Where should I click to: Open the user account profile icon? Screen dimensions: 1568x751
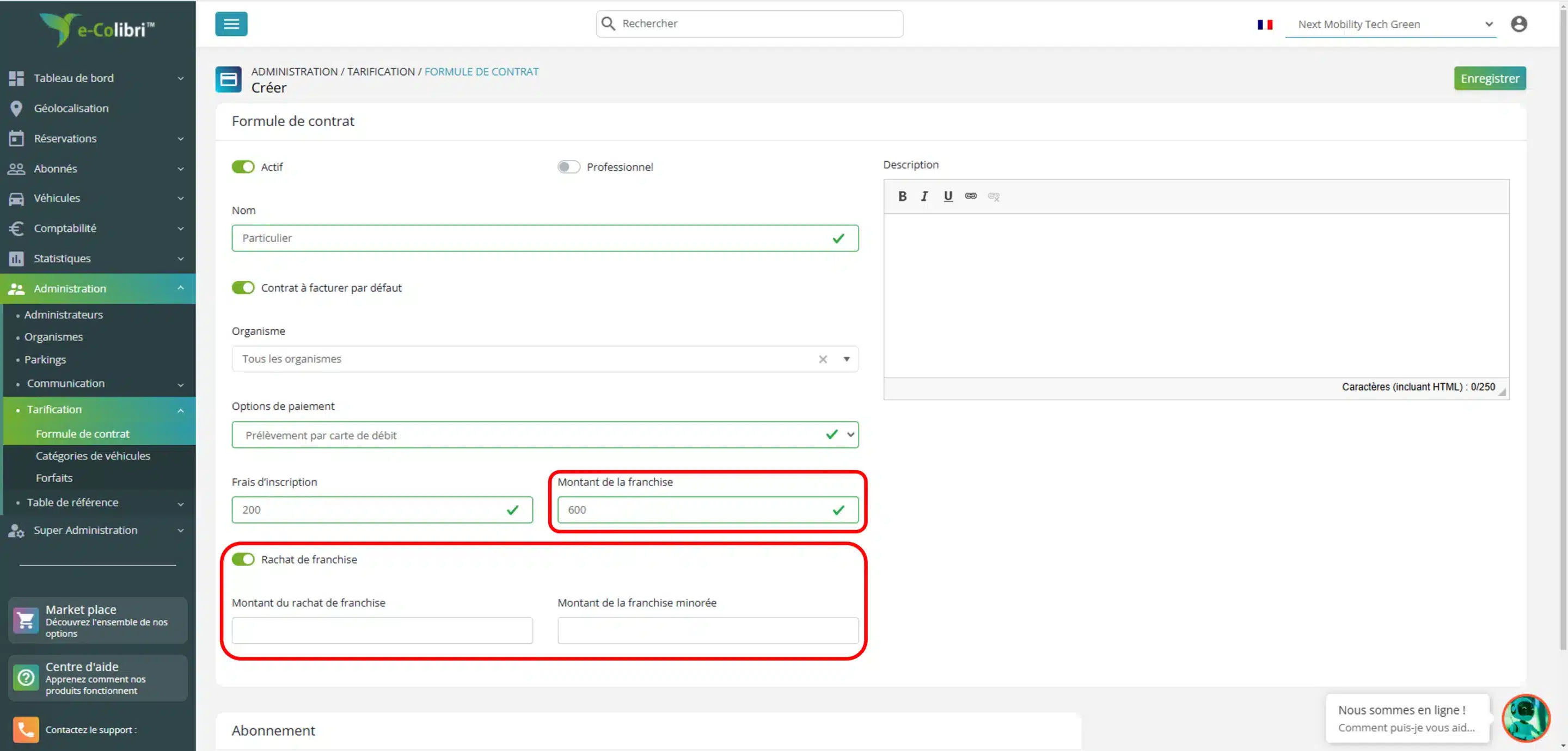click(x=1518, y=24)
